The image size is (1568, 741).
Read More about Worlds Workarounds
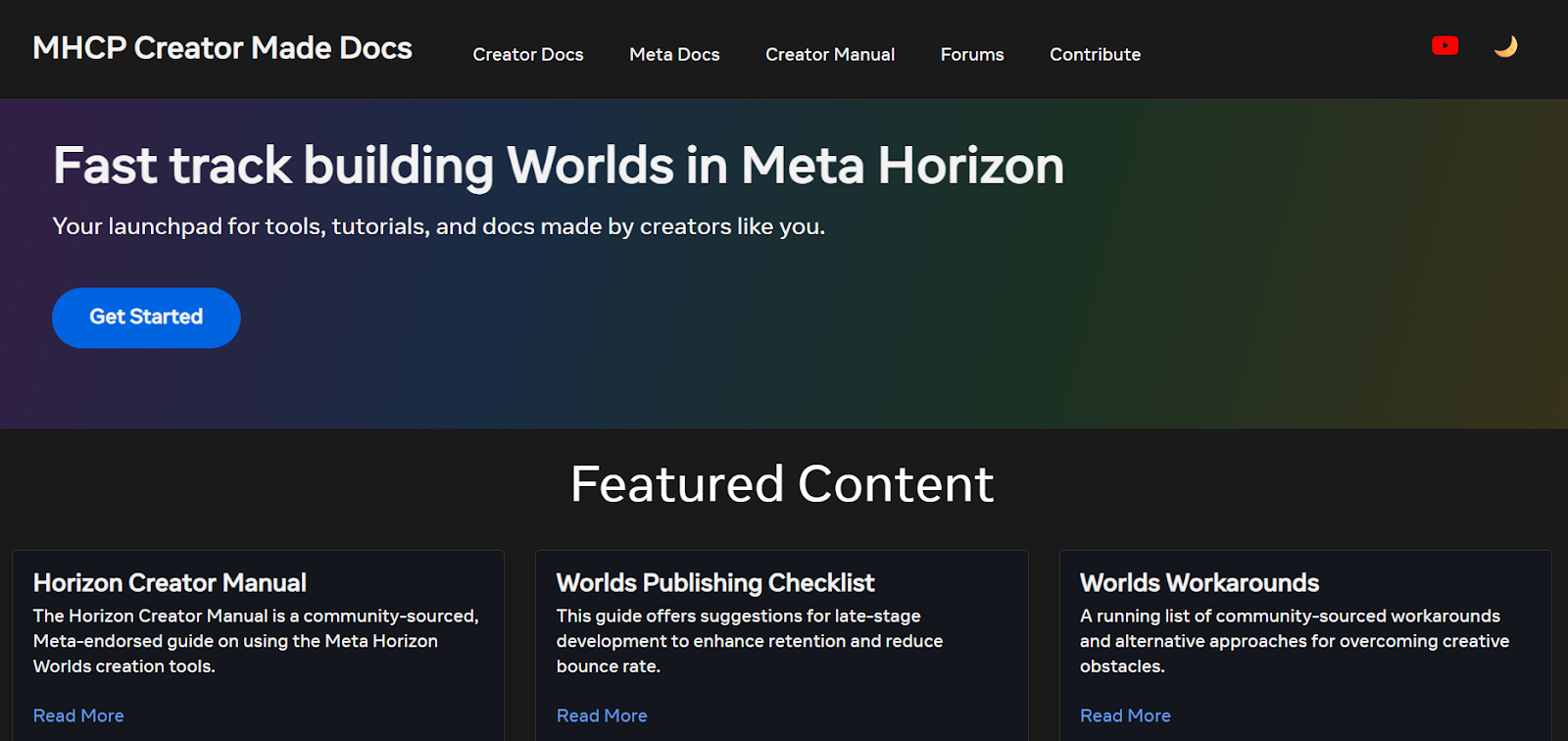click(1125, 716)
